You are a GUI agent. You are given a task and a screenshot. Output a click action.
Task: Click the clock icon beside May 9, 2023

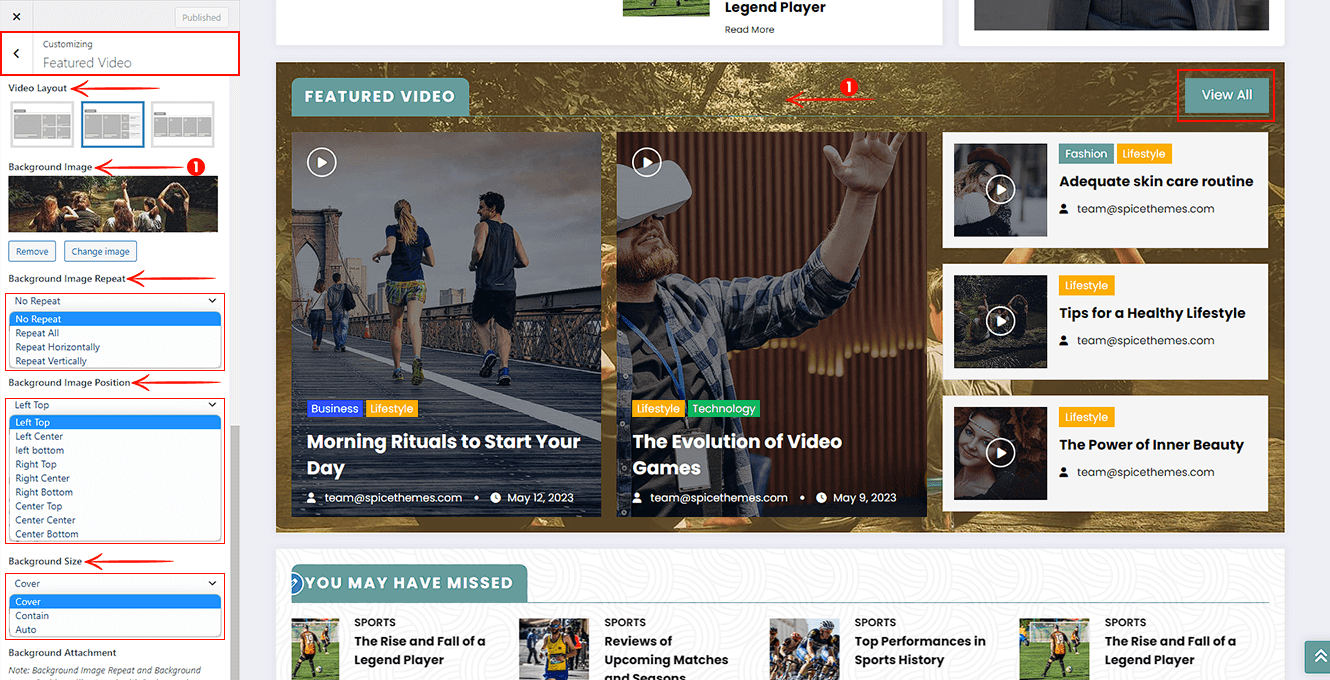pos(821,497)
